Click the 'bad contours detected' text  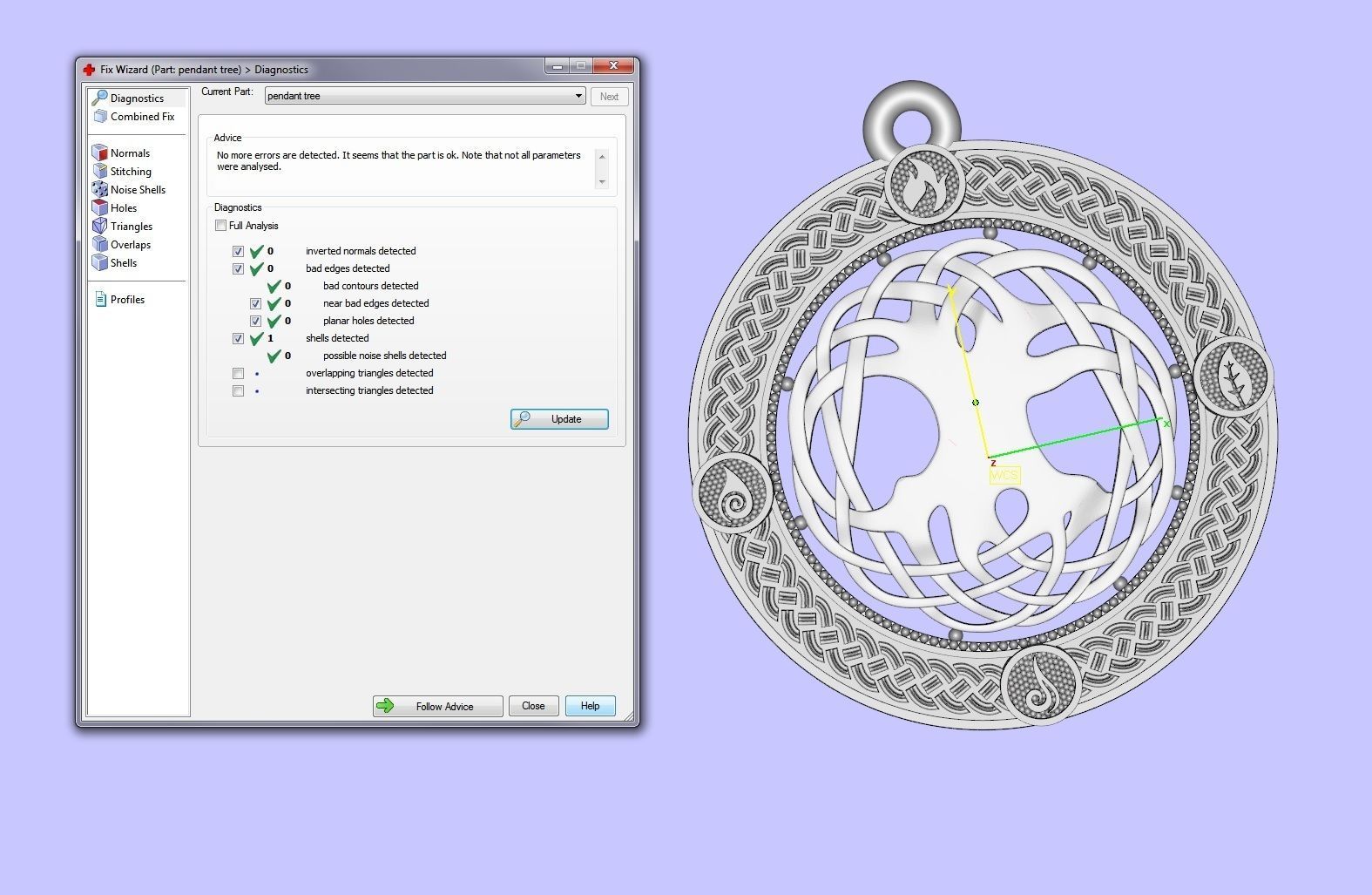[370, 286]
